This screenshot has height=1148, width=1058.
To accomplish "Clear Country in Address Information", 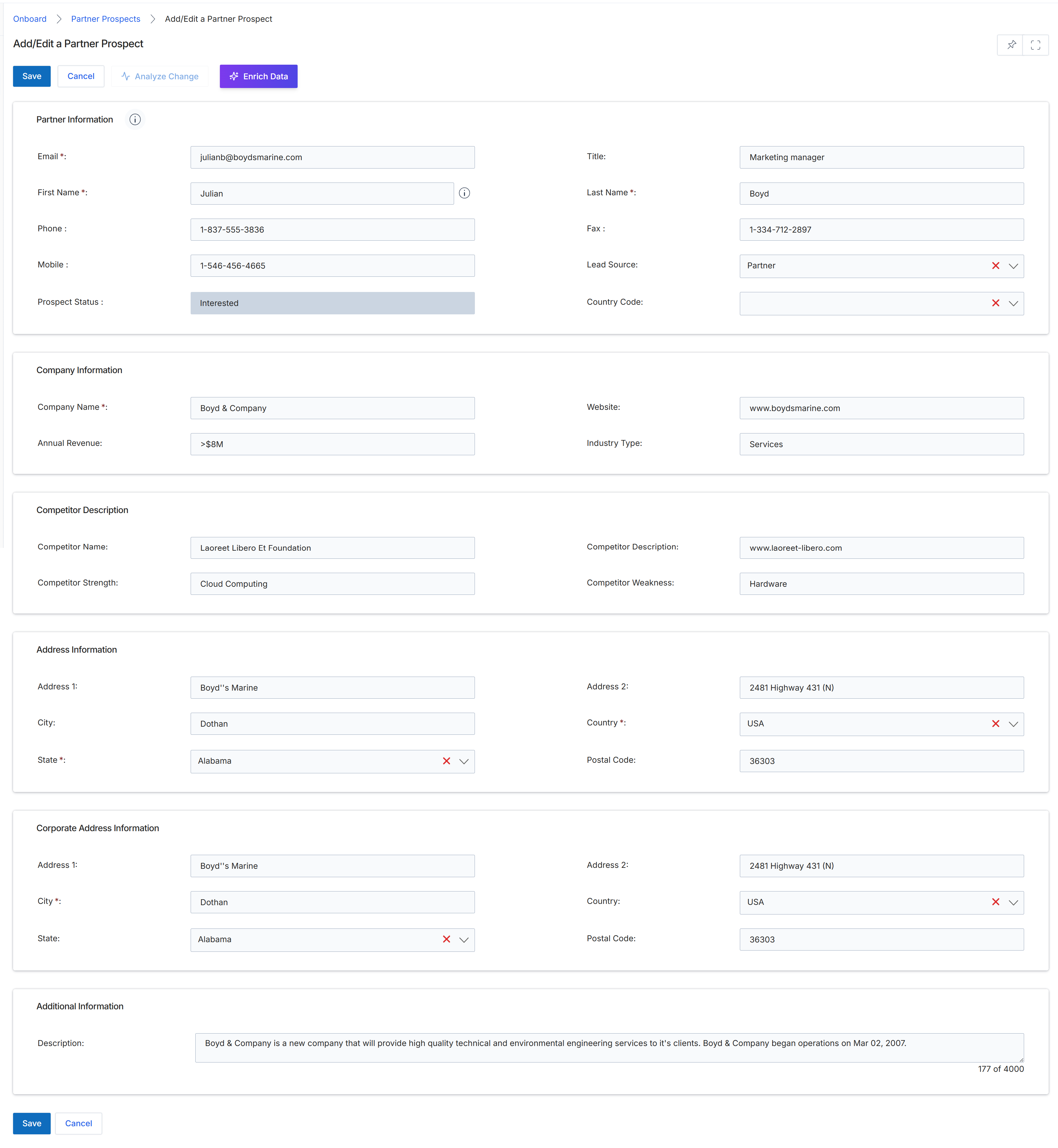I will tap(995, 724).
